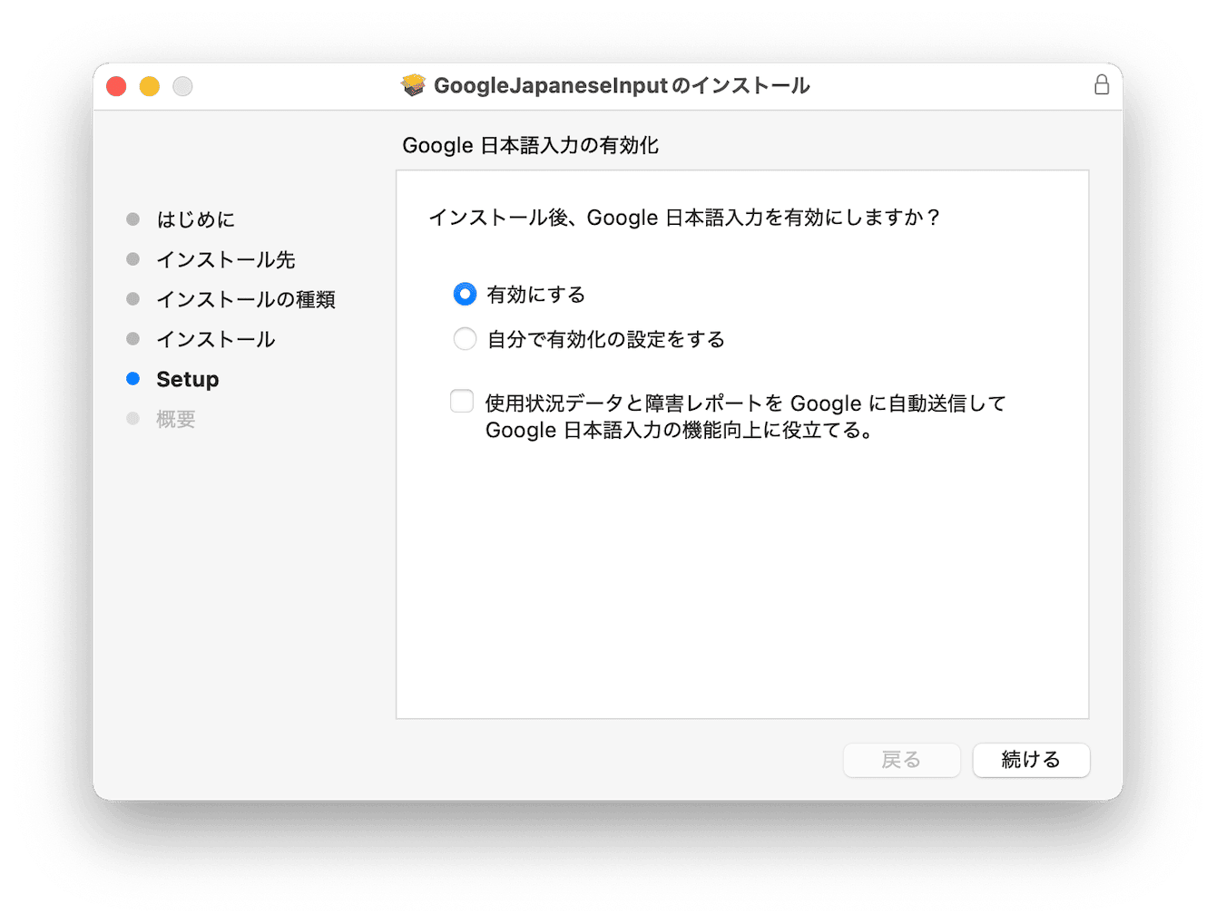Select 自分で有効化の設定をする option
The width and height of the screenshot is (1216, 923).
pyautogui.click(x=465, y=338)
